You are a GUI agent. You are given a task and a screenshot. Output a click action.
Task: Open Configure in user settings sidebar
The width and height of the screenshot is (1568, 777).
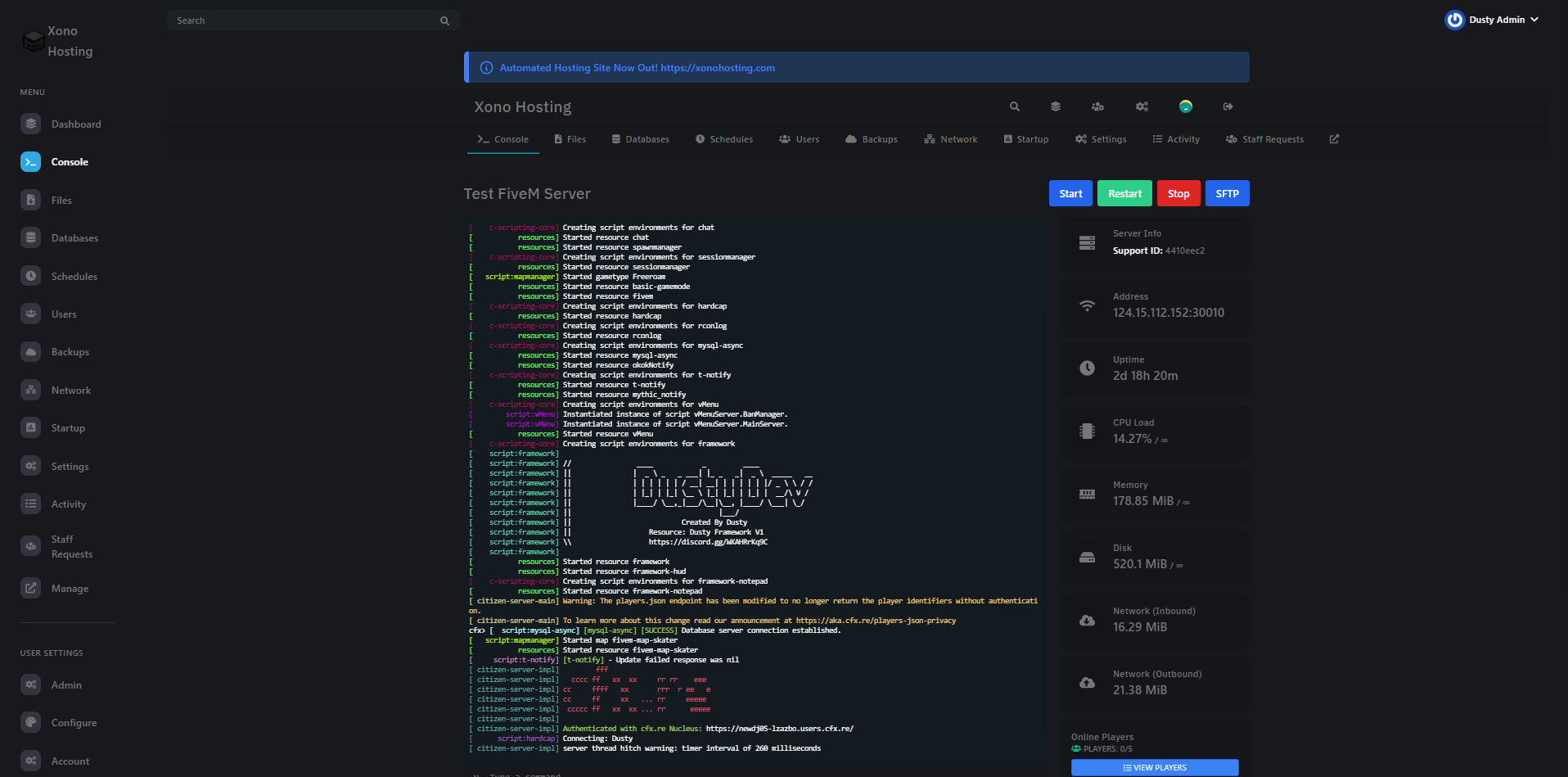point(74,723)
